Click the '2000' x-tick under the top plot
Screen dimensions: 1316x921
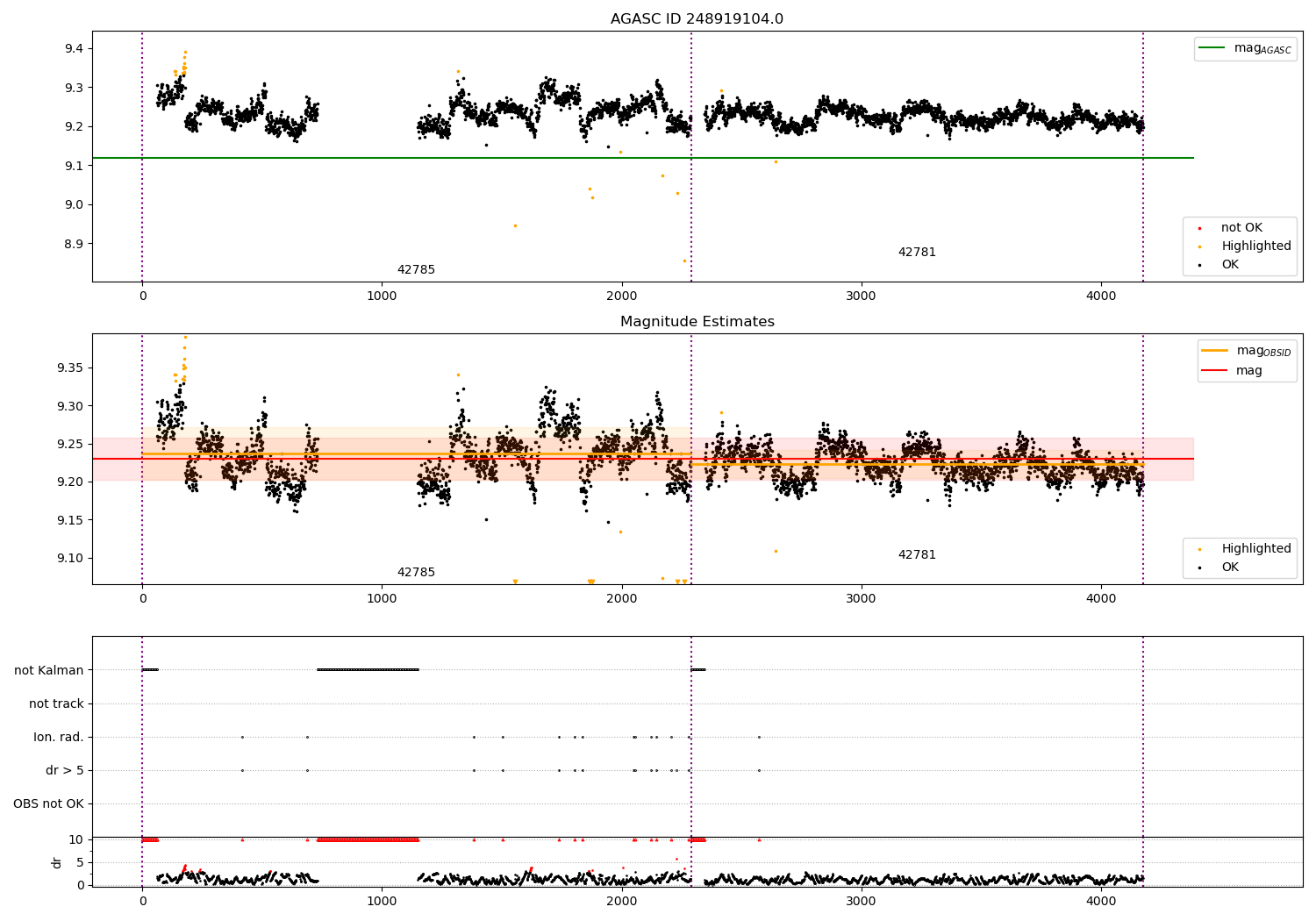pos(622,296)
